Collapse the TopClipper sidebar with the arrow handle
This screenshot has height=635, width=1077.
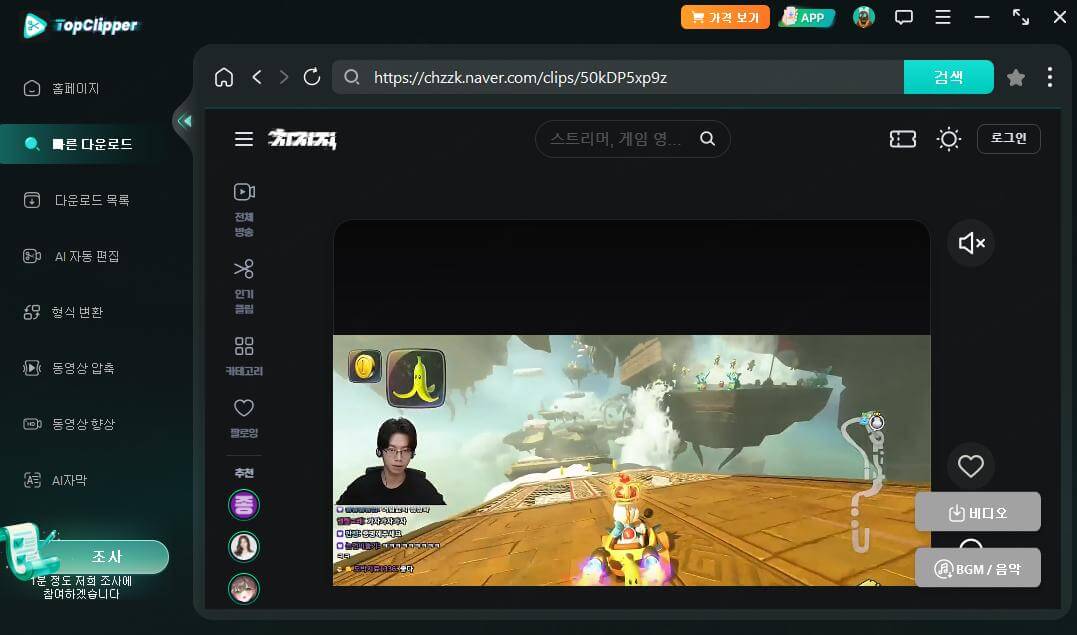coord(184,121)
